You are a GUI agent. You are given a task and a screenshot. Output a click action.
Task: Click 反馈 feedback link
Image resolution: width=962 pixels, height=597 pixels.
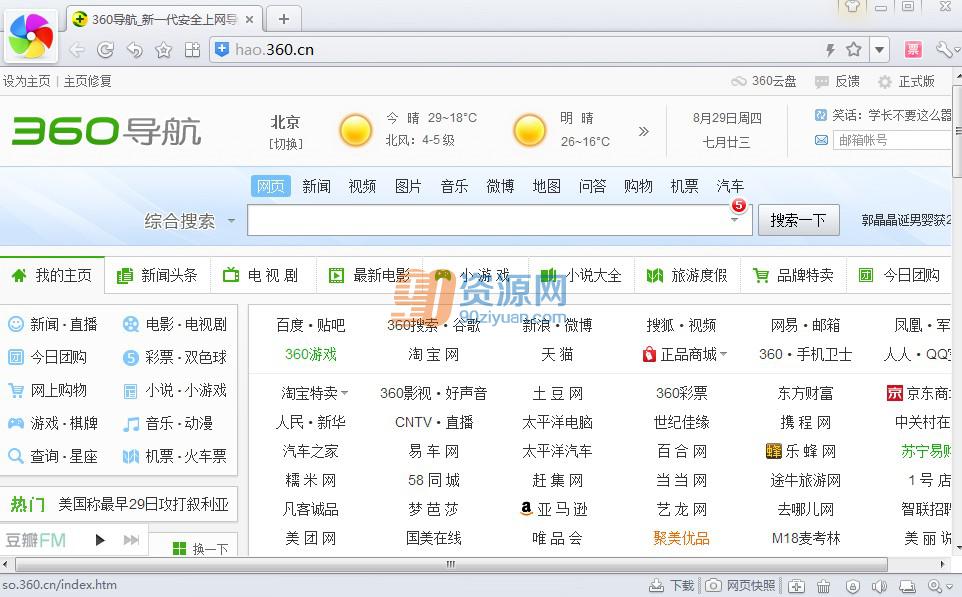click(x=837, y=81)
